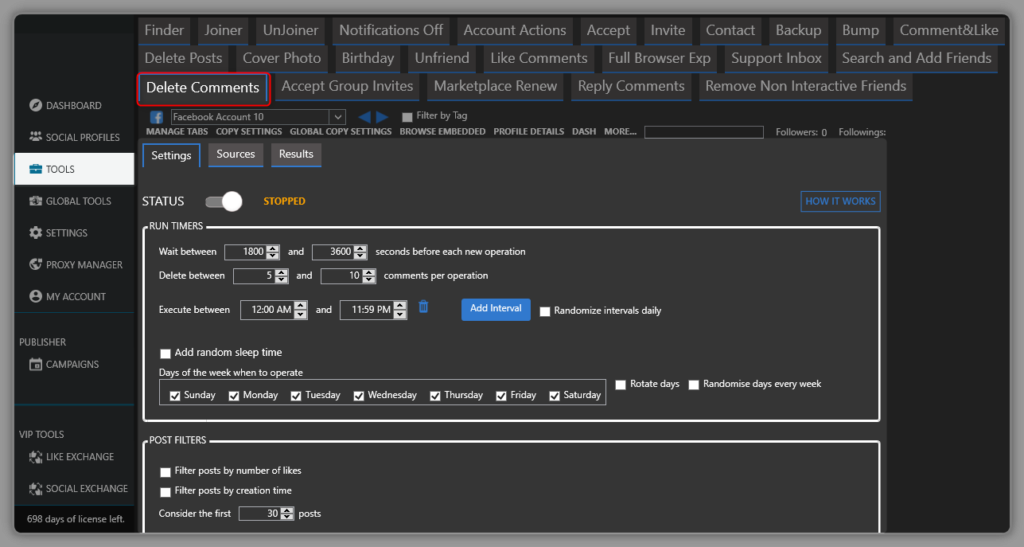Click the Facebook account logo icon

[156, 117]
